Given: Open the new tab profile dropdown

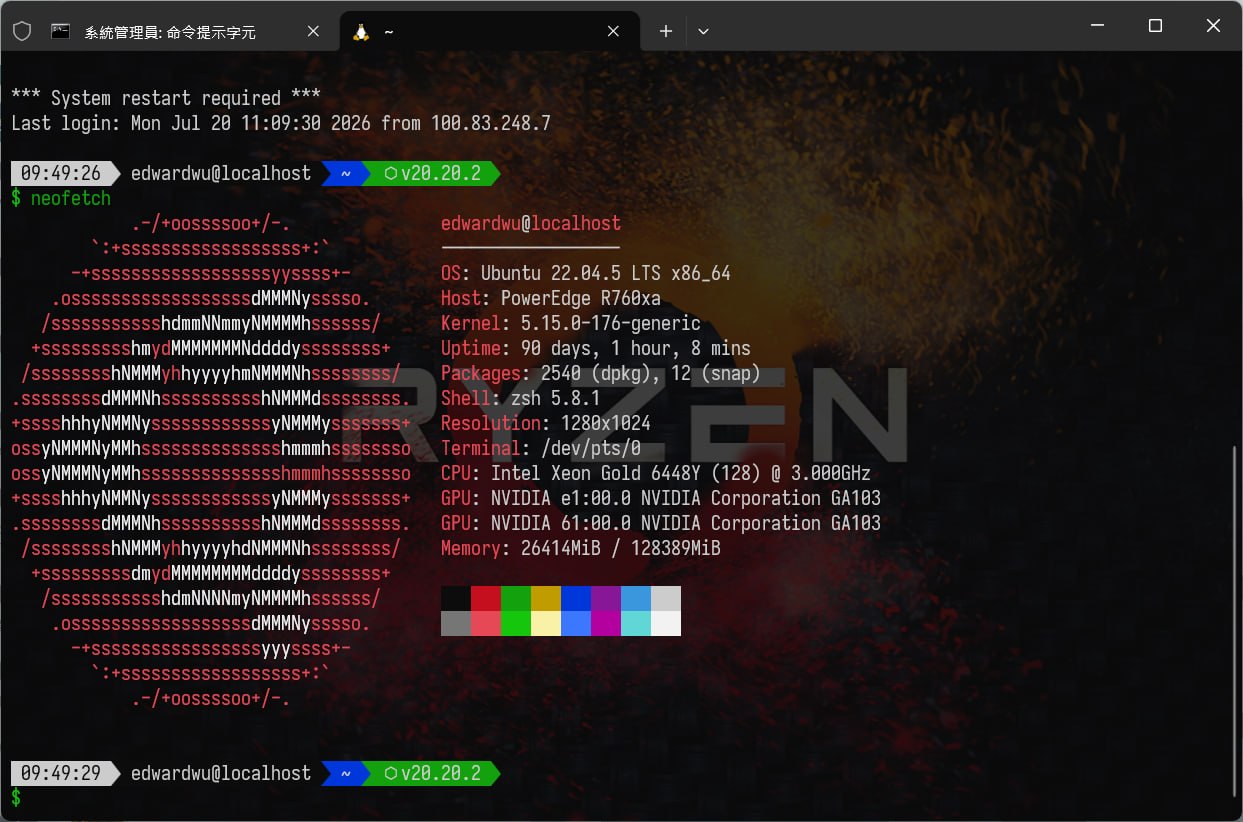Looking at the screenshot, I should click(703, 31).
